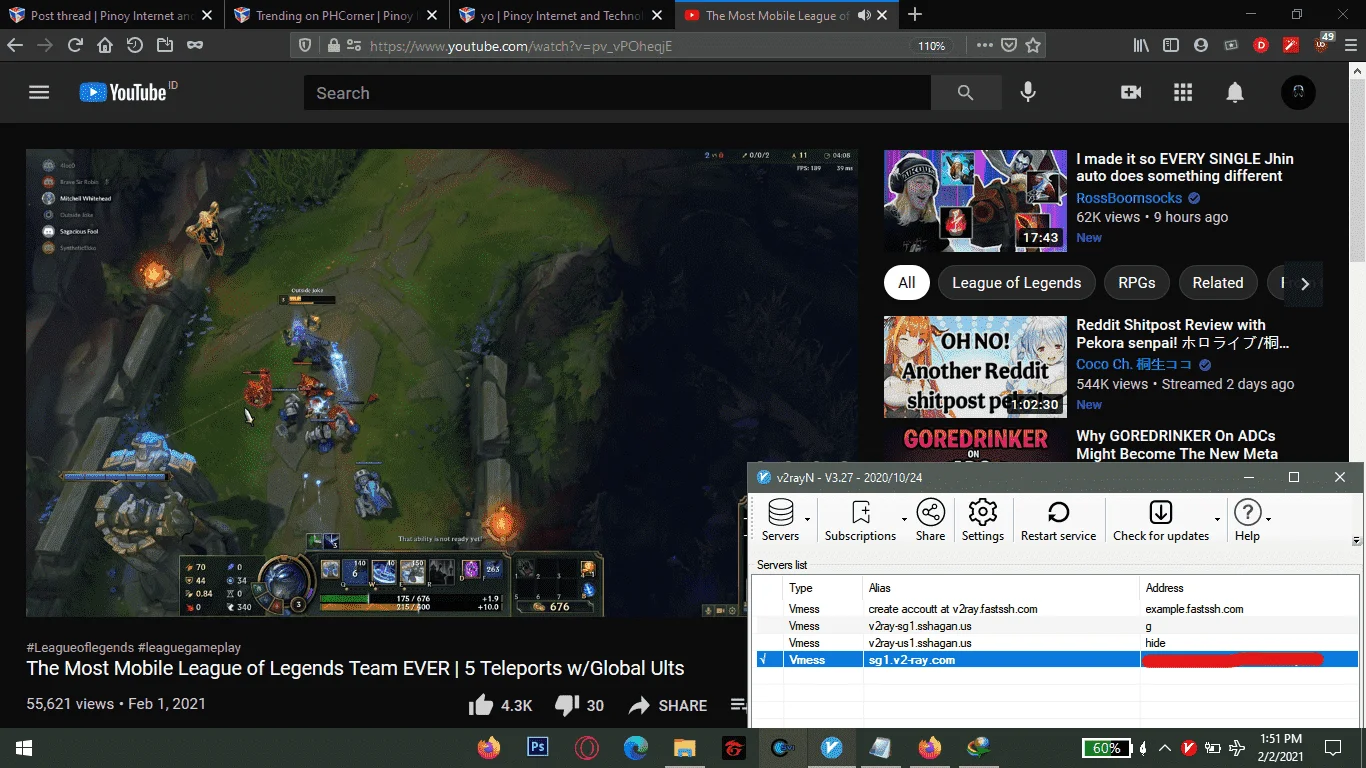Switch to 'Trending on PHCorner' tab

click(x=337, y=15)
